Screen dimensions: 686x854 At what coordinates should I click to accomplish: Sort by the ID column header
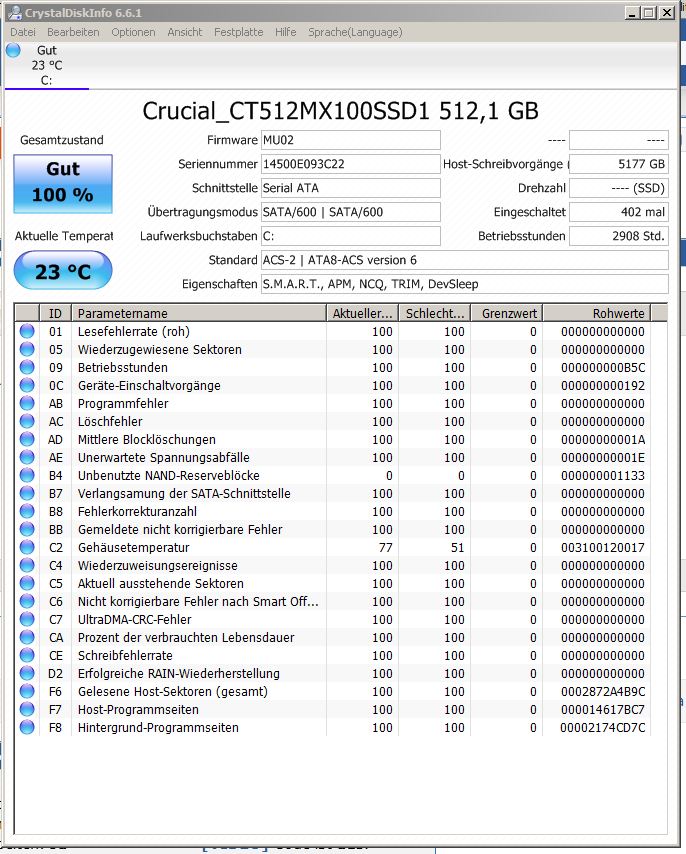(55, 313)
